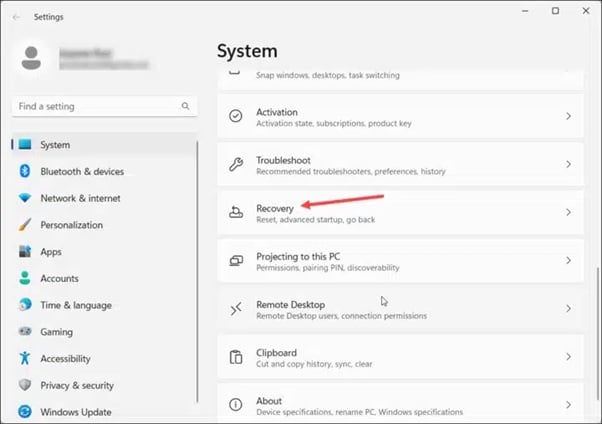Open Remote Desktop settings

point(400,308)
